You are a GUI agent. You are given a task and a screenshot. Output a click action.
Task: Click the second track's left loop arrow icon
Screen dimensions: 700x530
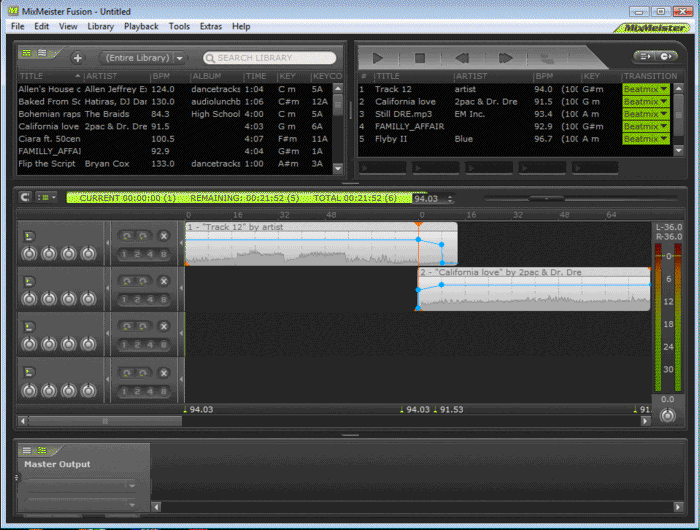[127, 281]
